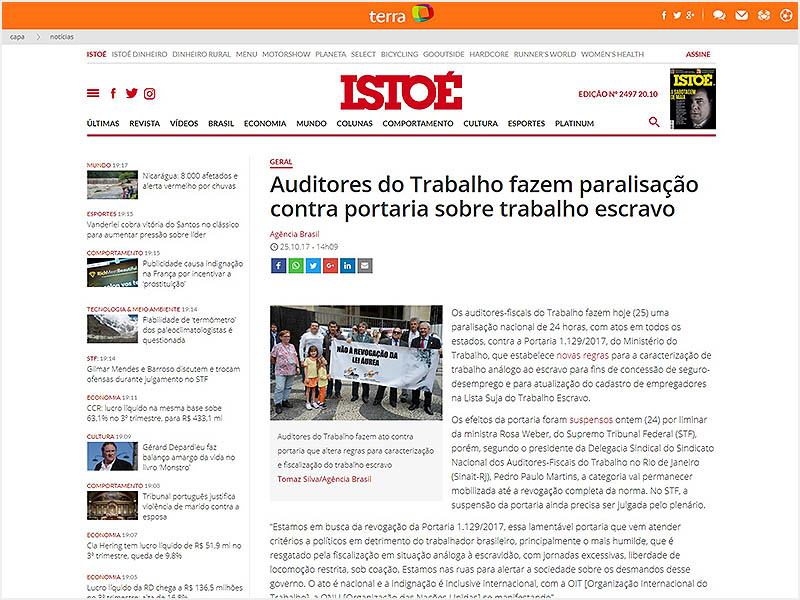The height and width of the screenshot is (600, 800).
Task: Visit ISTOÉ Instagram icon in header
Action: pos(149,93)
